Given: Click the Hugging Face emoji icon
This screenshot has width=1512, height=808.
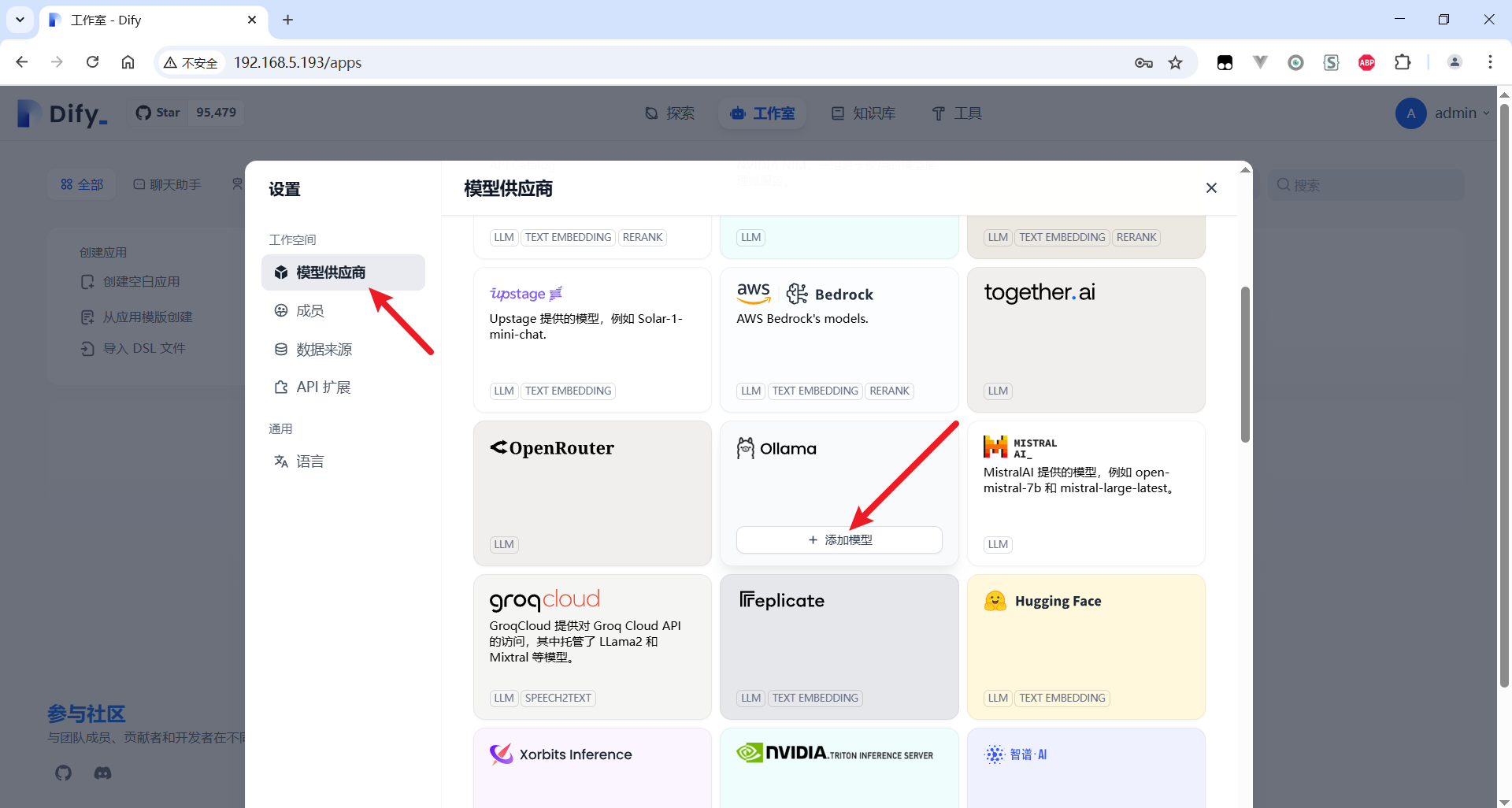Looking at the screenshot, I should click(x=995, y=601).
